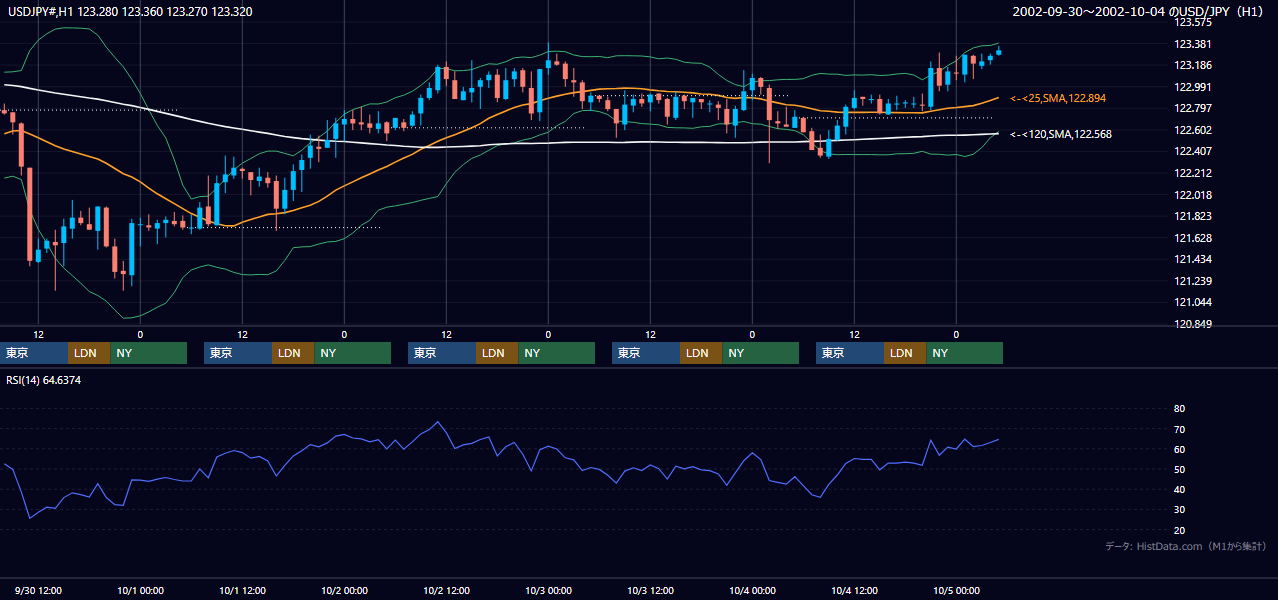Click price axis label 122.212

point(1192,173)
